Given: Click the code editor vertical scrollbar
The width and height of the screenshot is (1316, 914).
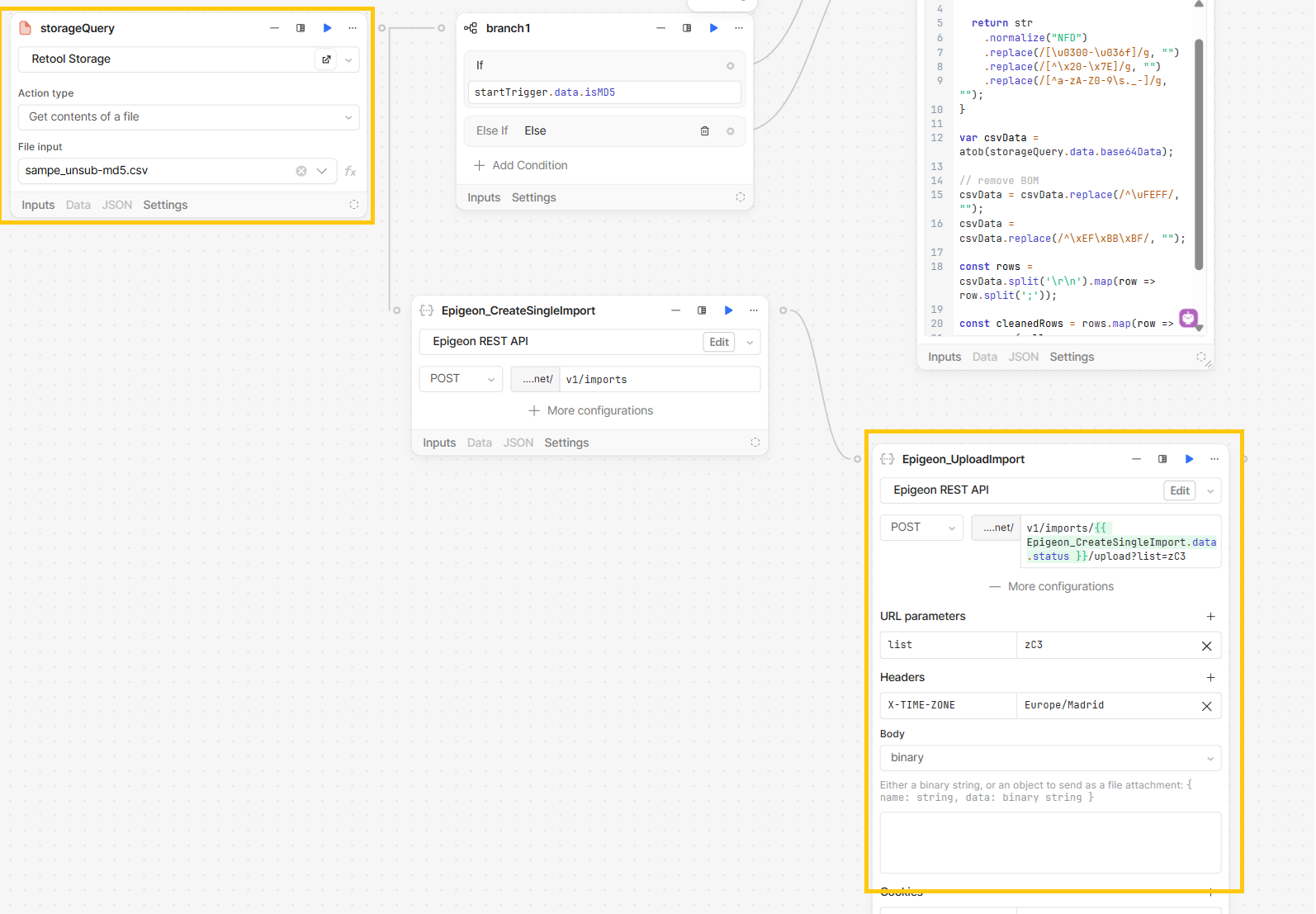Looking at the screenshot, I should coord(1199,154).
